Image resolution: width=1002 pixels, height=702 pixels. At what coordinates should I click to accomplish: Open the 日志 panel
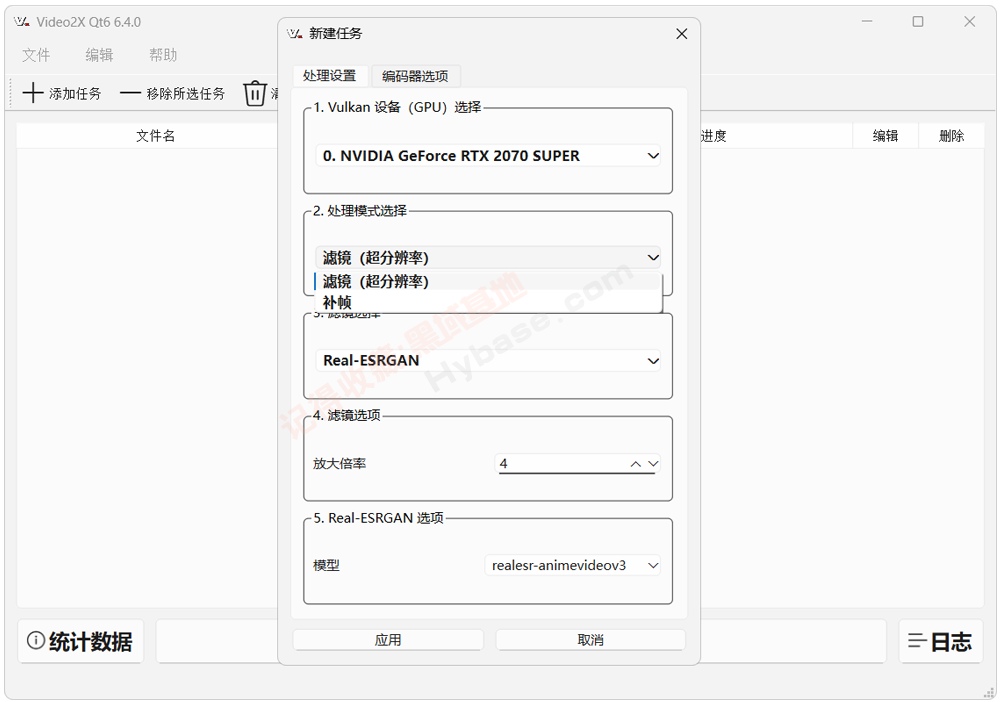(x=941, y=641)
